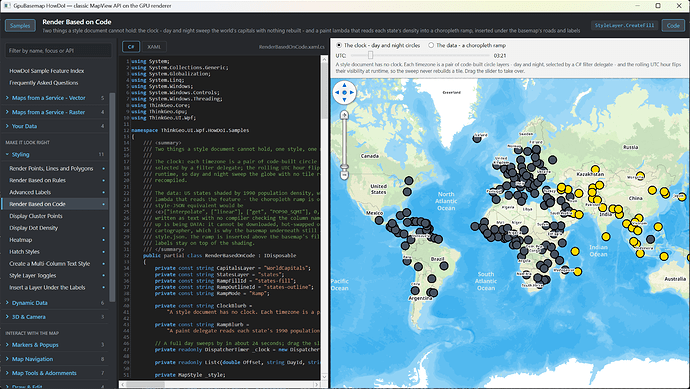Image resolution: width=690 pixels, height=389 pixels.
Task: Maximize the application window
Action: (x=658, y=6)
